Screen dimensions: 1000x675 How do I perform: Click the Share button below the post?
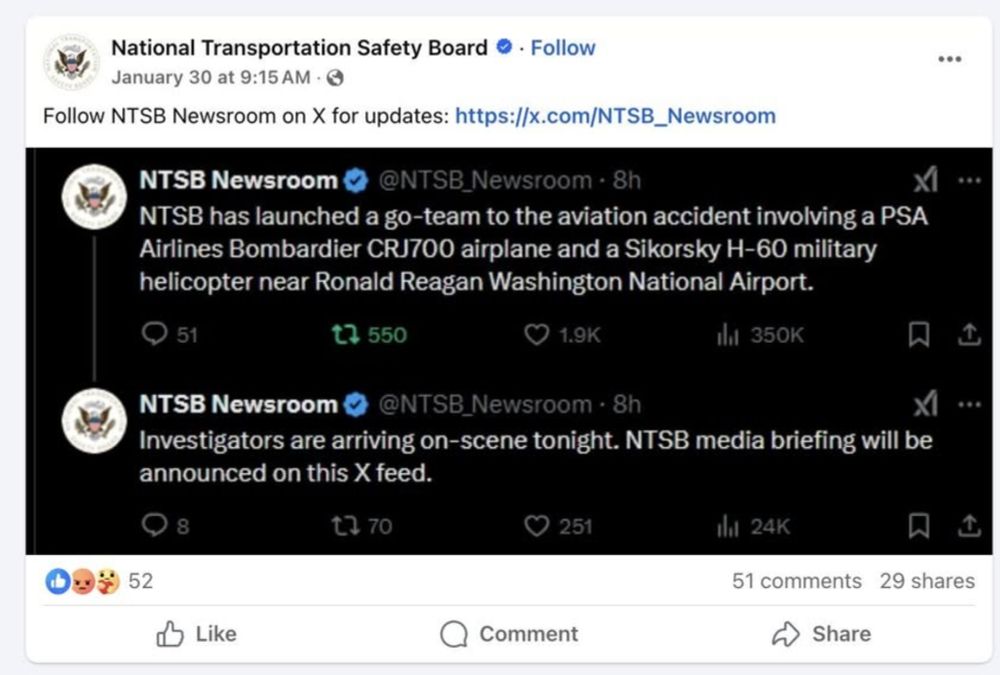click(821, 633)
